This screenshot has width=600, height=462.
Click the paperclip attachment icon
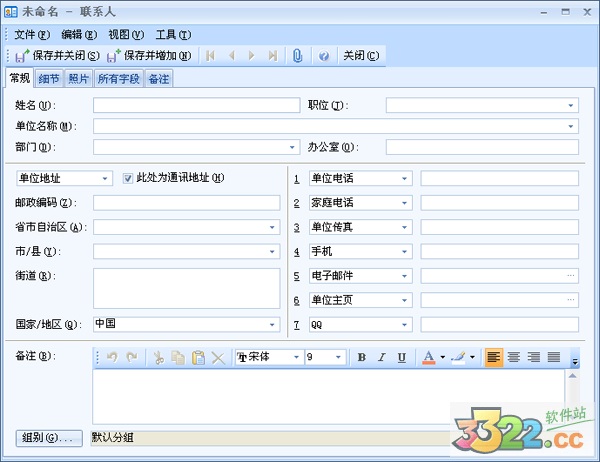tap(298, 56)
